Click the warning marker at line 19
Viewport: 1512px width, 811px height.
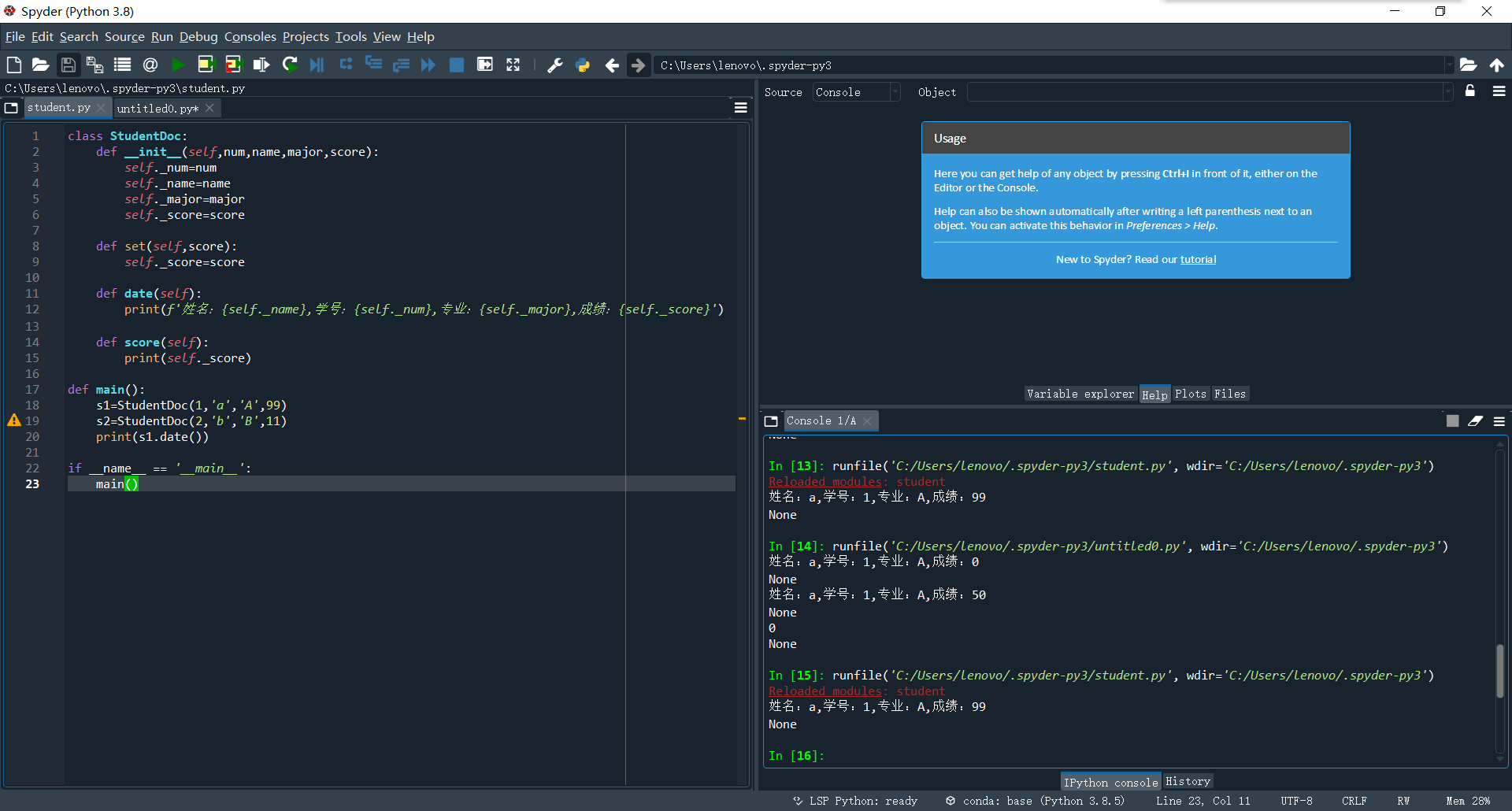[14, 420]
